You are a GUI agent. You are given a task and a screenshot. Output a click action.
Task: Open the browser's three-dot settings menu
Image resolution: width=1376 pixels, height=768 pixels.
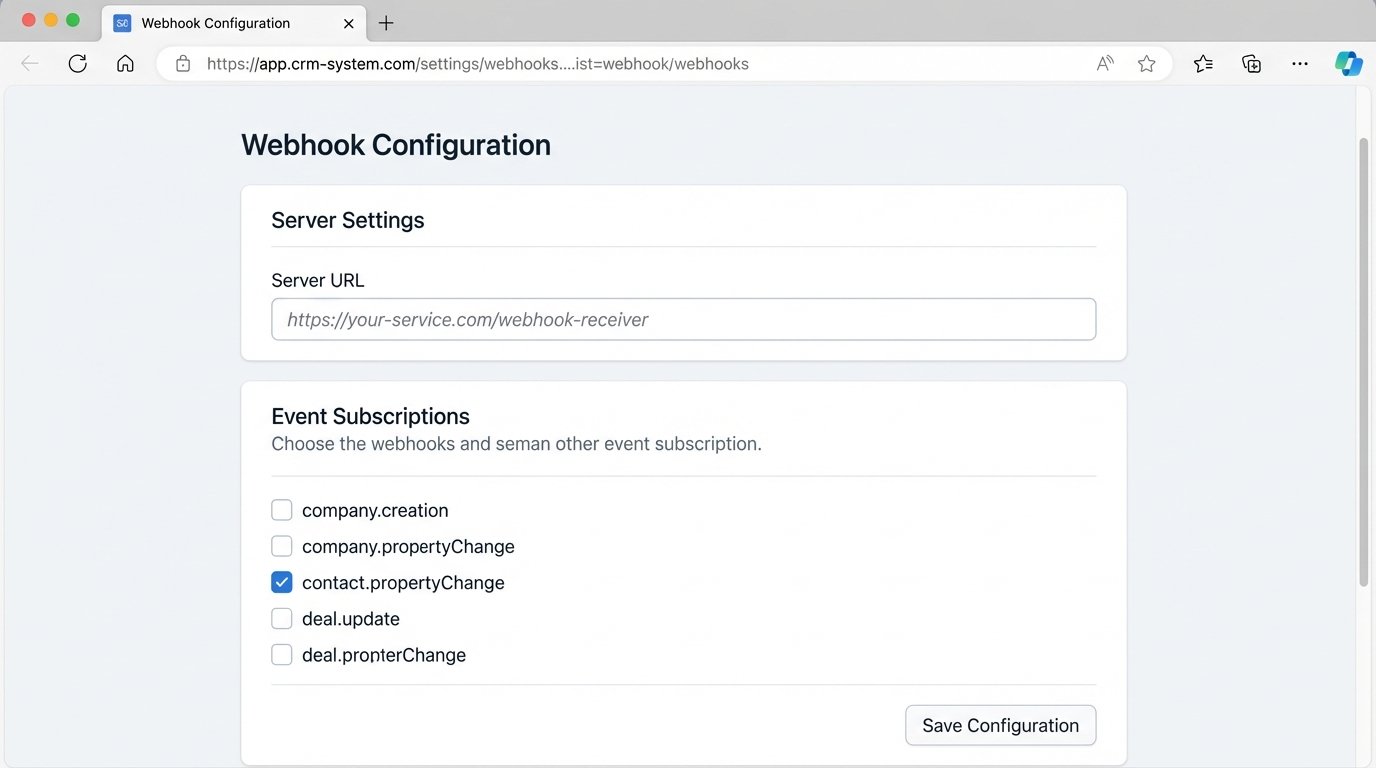coord(1299,64)
